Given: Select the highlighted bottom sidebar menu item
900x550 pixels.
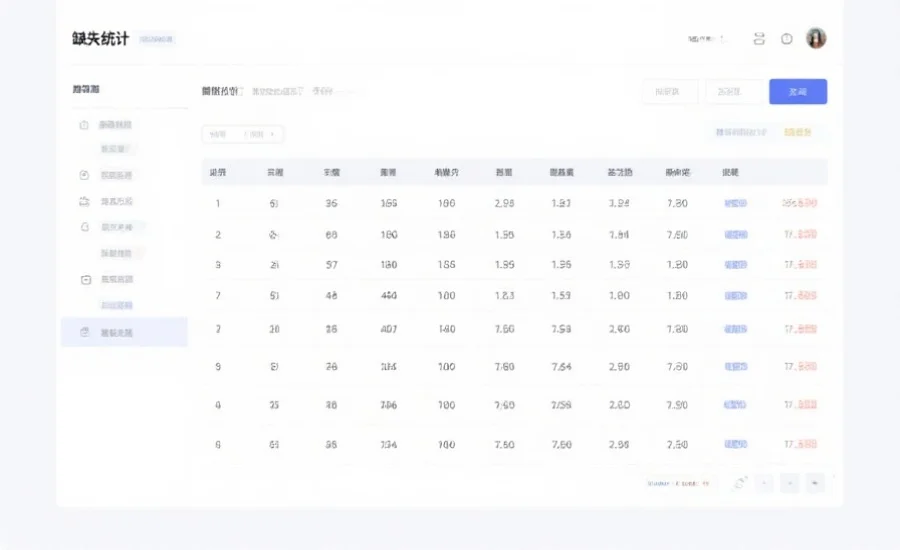Looking at the screenshot, I should pos(124,332).
